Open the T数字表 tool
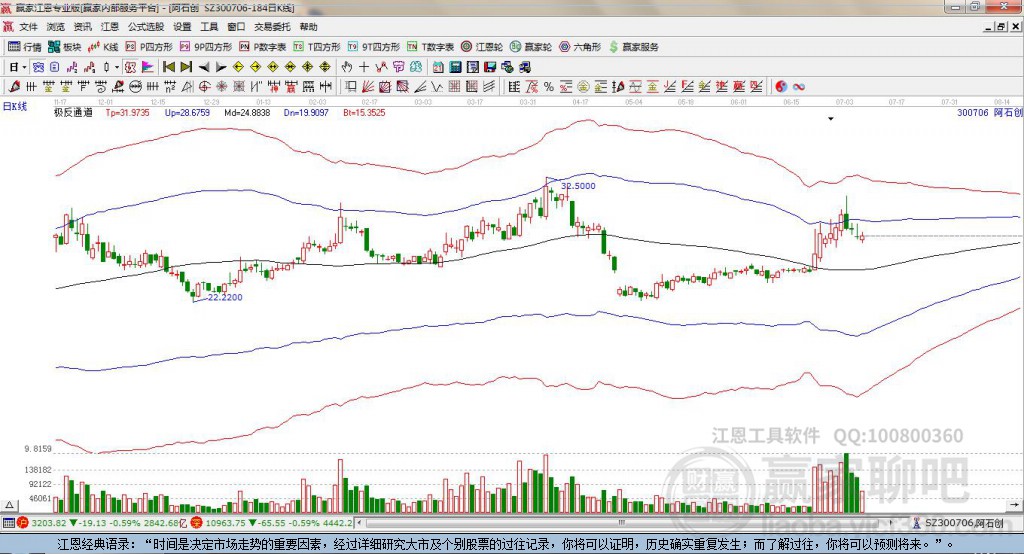This screenshot has height=554, width=1024. click(x=430, y=47)
